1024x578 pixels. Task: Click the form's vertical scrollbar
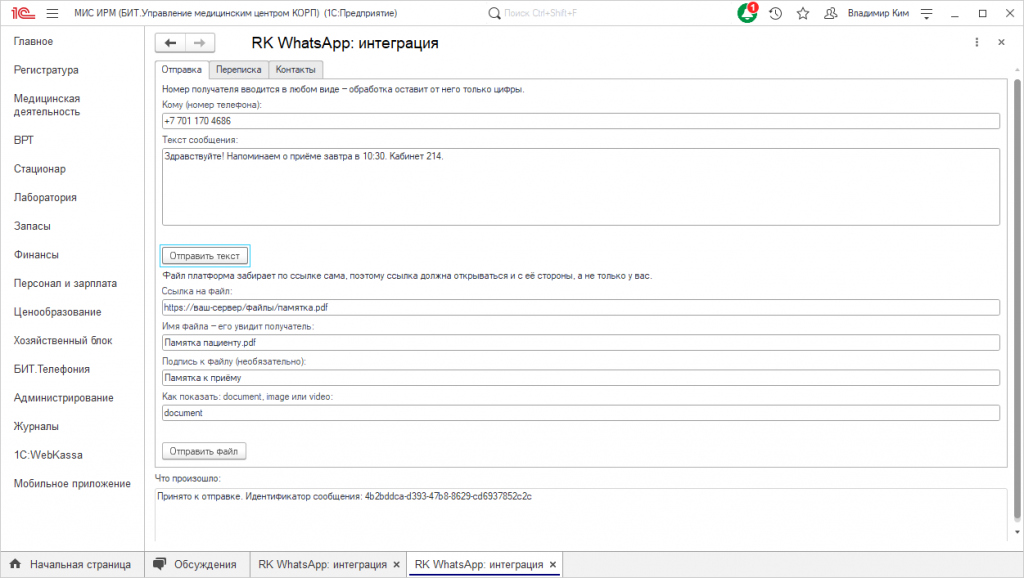1017,299
